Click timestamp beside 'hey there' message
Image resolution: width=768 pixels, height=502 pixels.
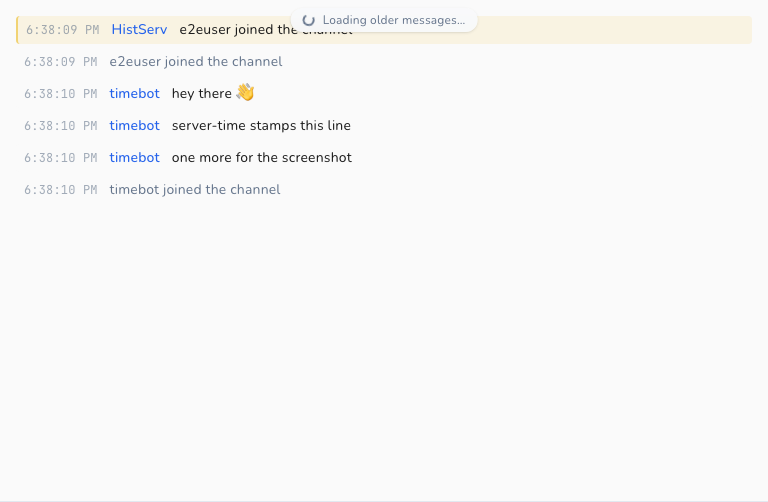pyautogui.click(x=61, y=94)
